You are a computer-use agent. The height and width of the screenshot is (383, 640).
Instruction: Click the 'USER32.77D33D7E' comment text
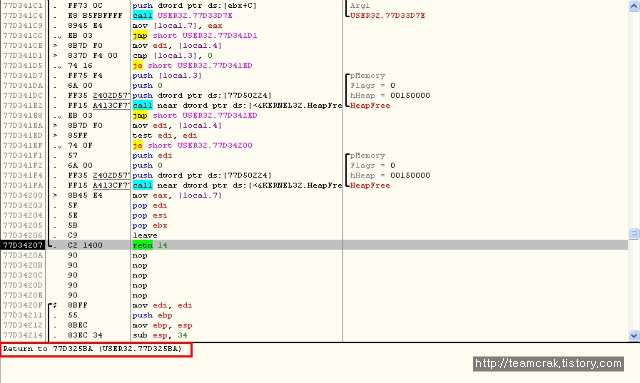tap(387, 16)
